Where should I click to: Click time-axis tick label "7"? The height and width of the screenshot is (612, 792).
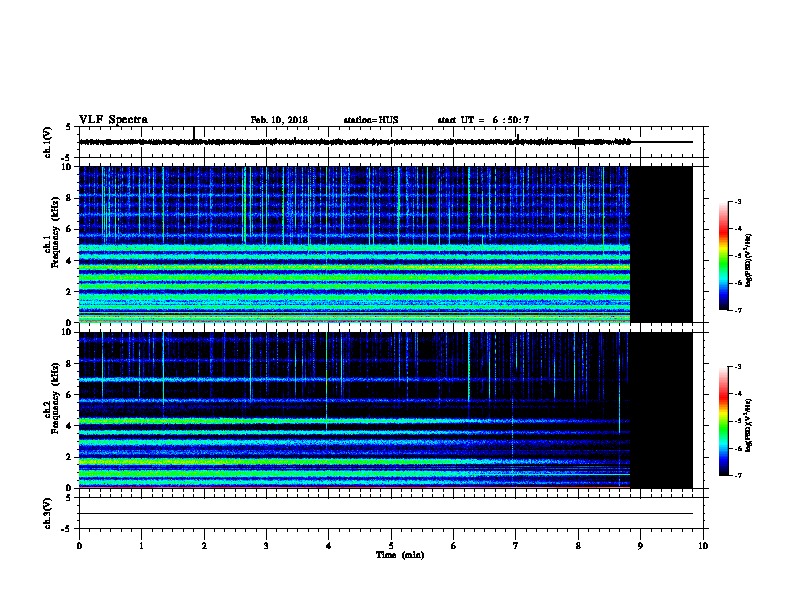(516, 546)
